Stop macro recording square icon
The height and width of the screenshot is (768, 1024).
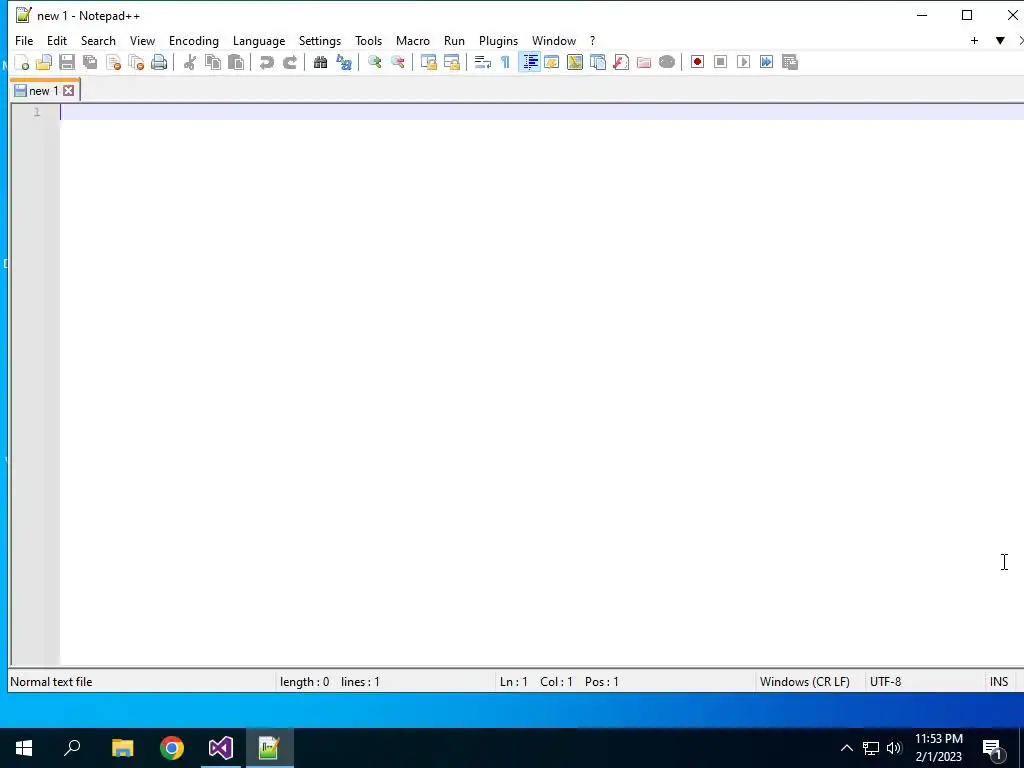point(720,62)
